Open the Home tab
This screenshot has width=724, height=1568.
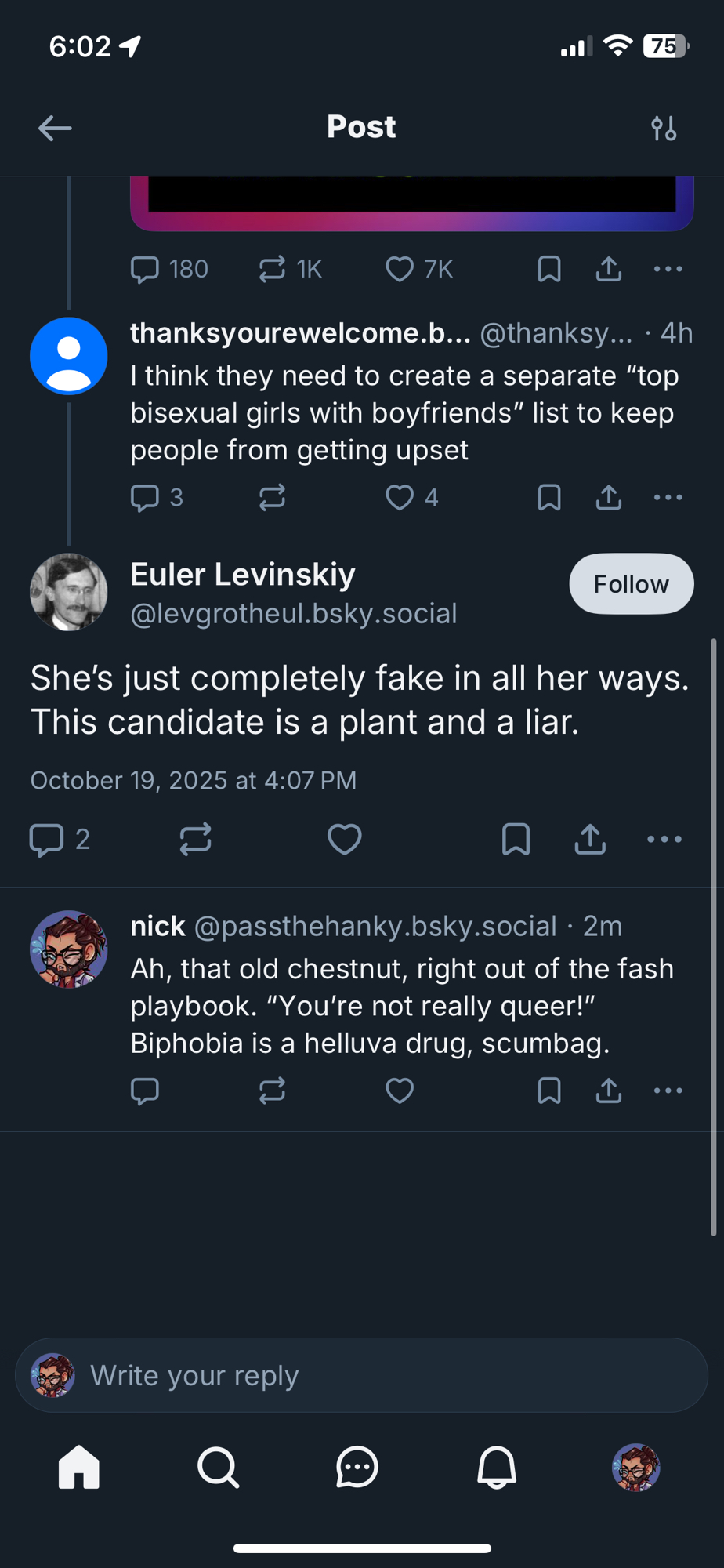pos(79,1467)
